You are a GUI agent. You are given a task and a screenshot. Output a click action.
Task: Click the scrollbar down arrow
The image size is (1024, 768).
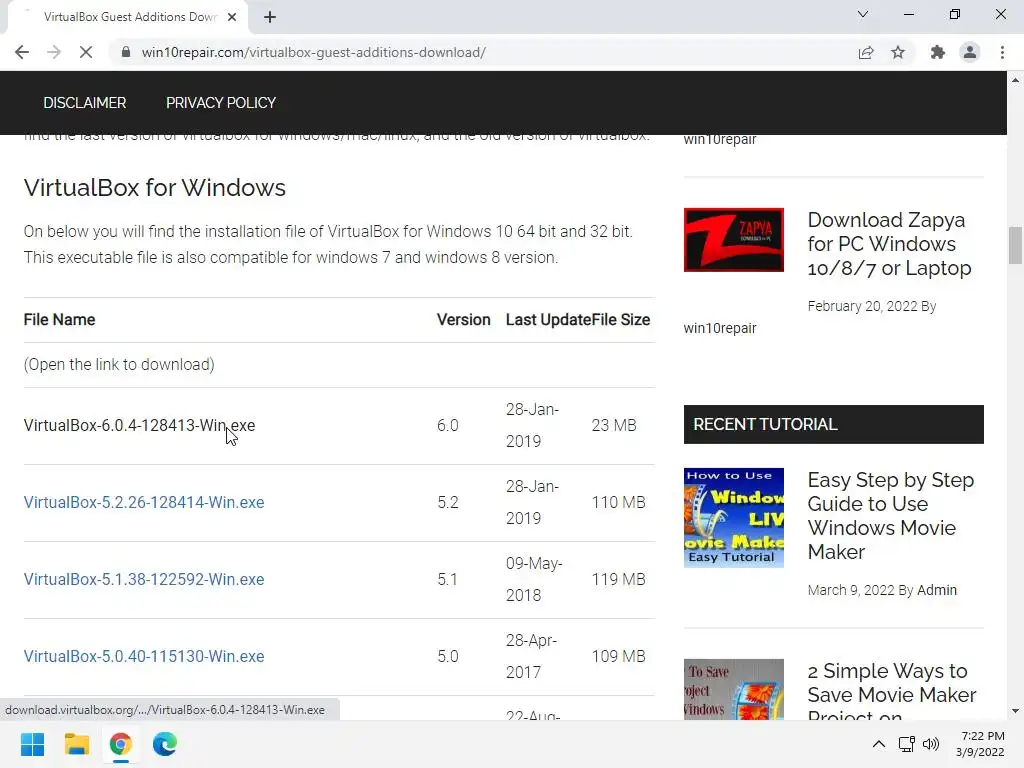(1015, 711)
